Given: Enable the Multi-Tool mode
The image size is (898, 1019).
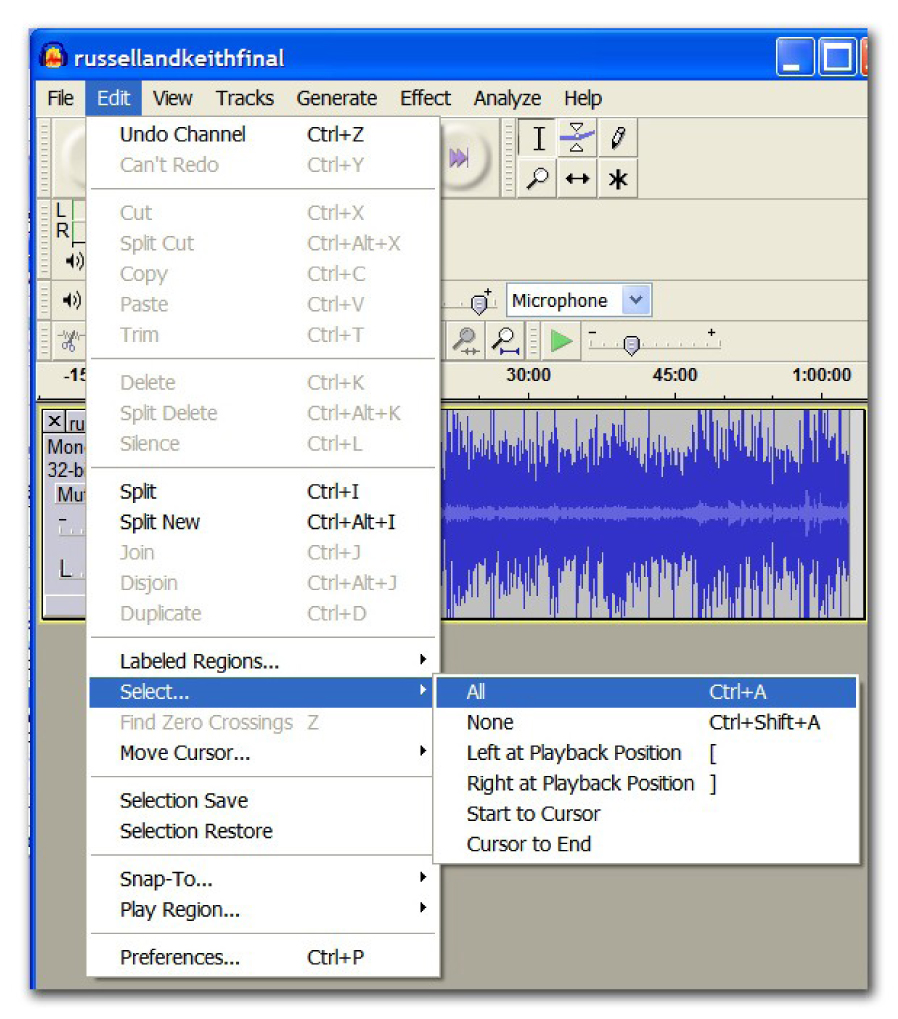Looking at the screenshot, I should (x=617, y=179).
